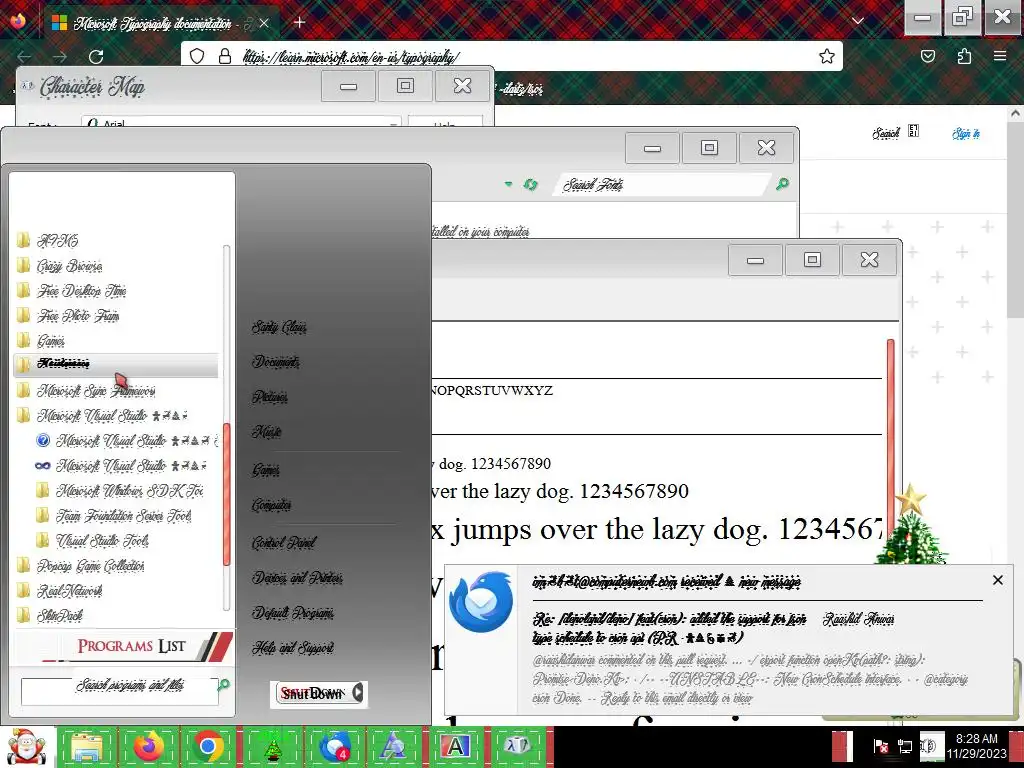The width and height of the screenshot is (1024, 768).
Task: Open the red letter A taskbar app
Action: click(456, 747)
